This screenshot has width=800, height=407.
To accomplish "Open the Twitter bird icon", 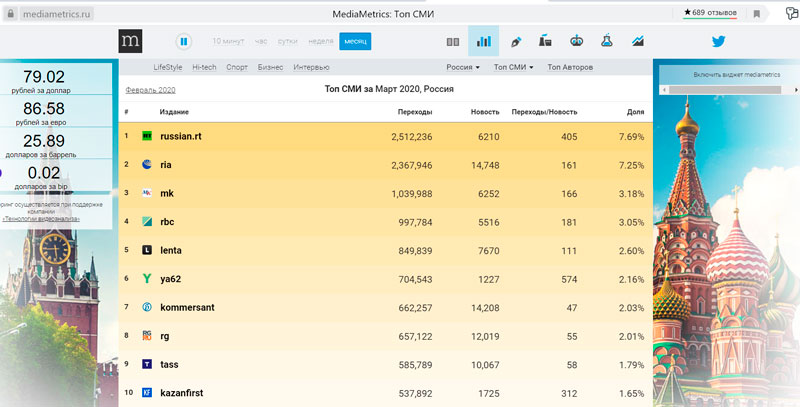I will tap(718, 42).
